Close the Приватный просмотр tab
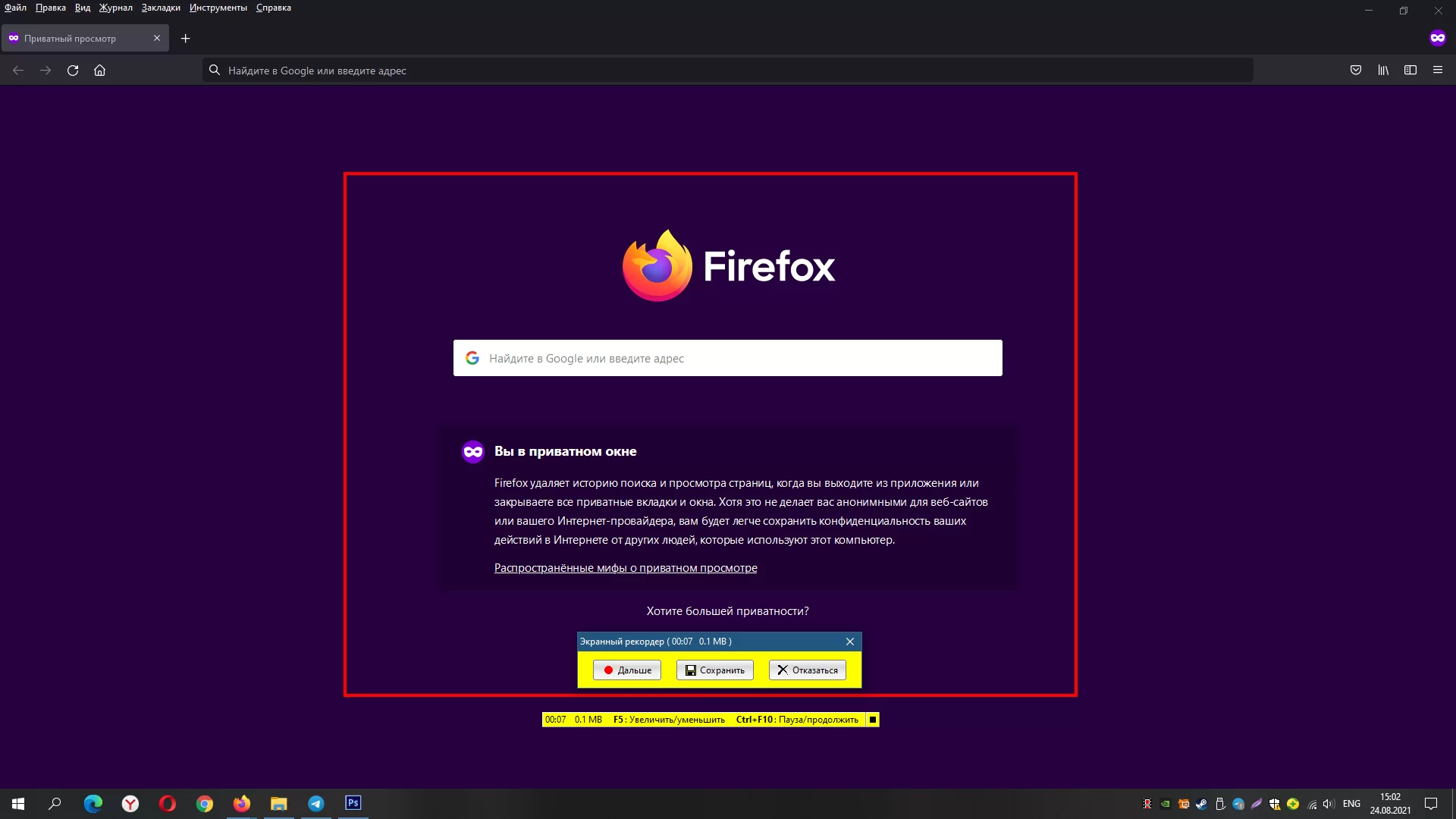The image size is (1456, 819). pos(157,38)
